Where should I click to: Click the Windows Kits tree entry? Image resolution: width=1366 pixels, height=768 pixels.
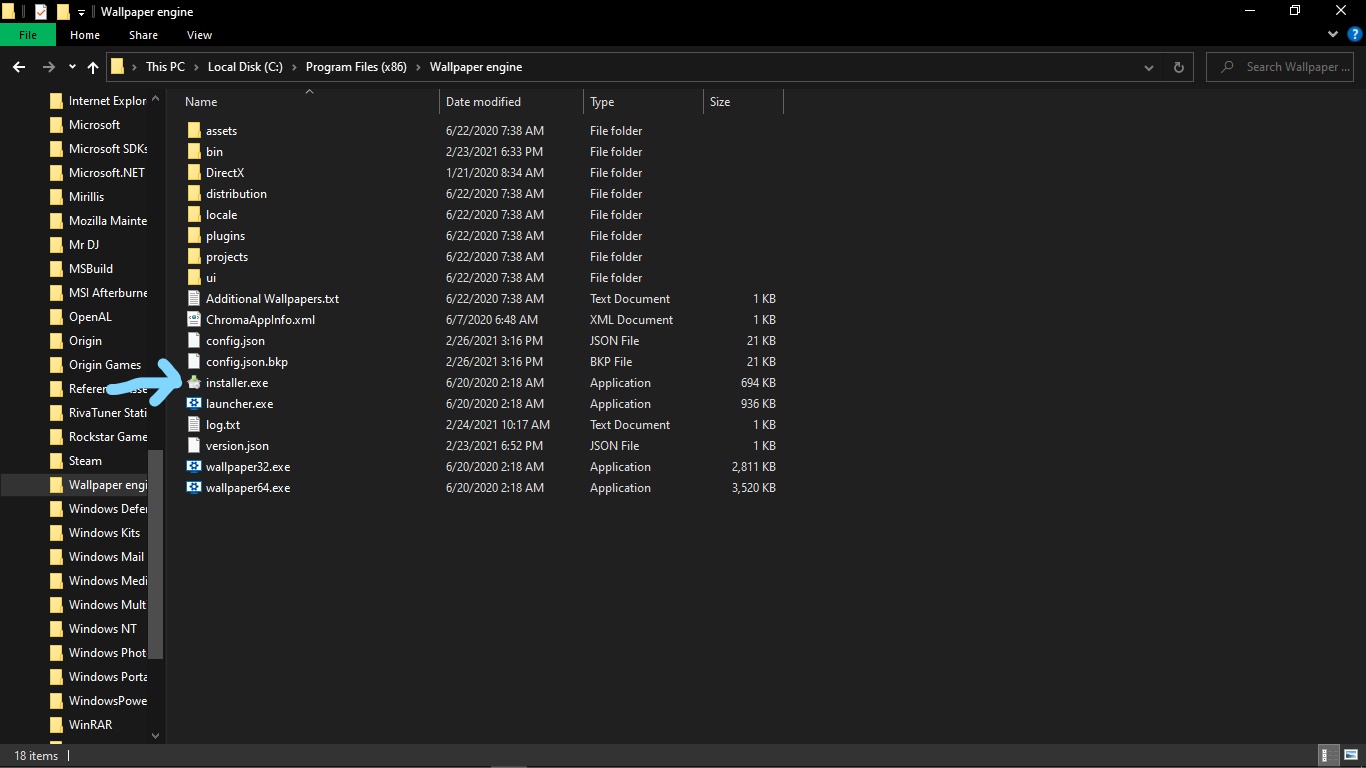104,533
